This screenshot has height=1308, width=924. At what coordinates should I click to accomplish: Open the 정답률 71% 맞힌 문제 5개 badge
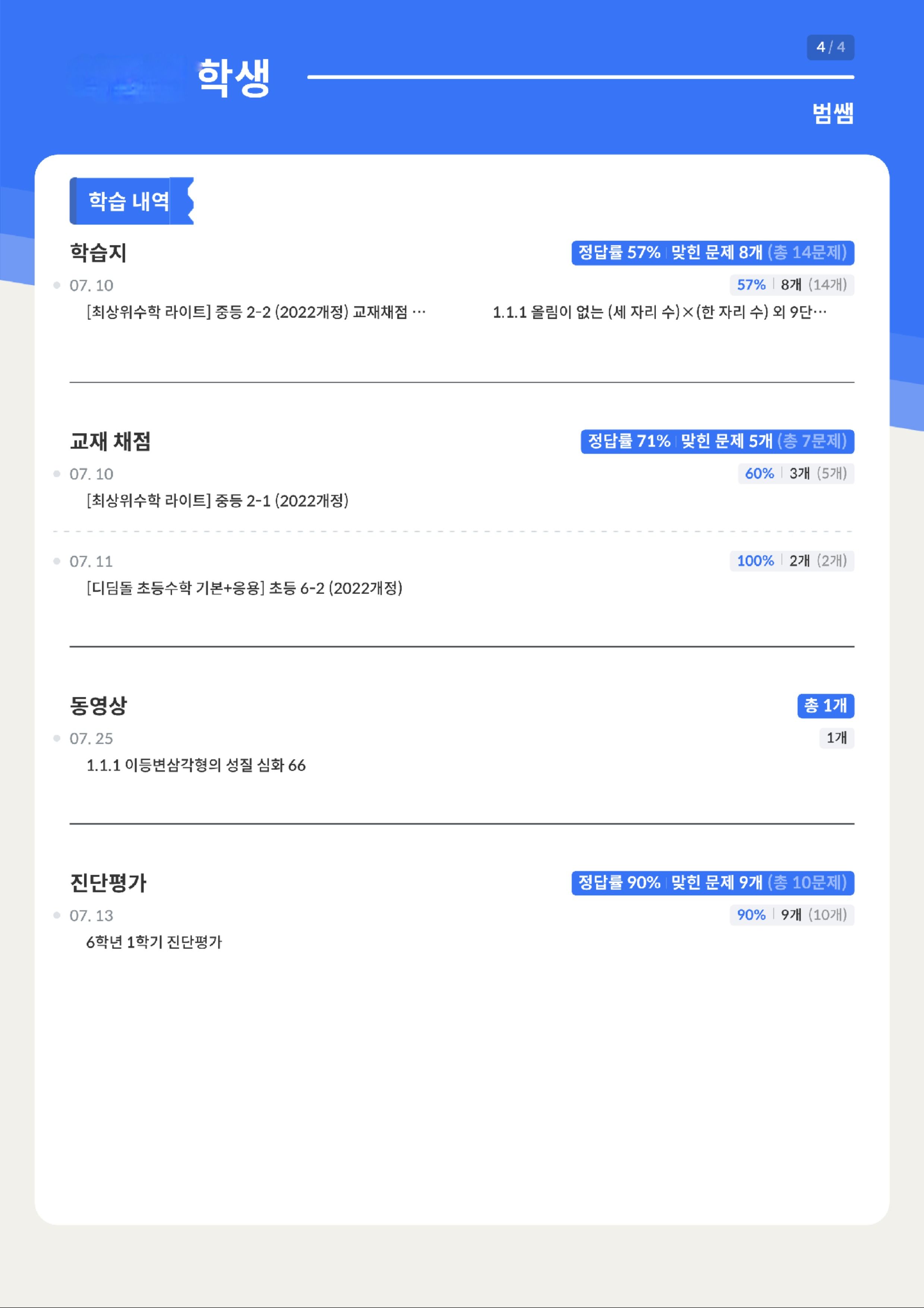(718, 441)
